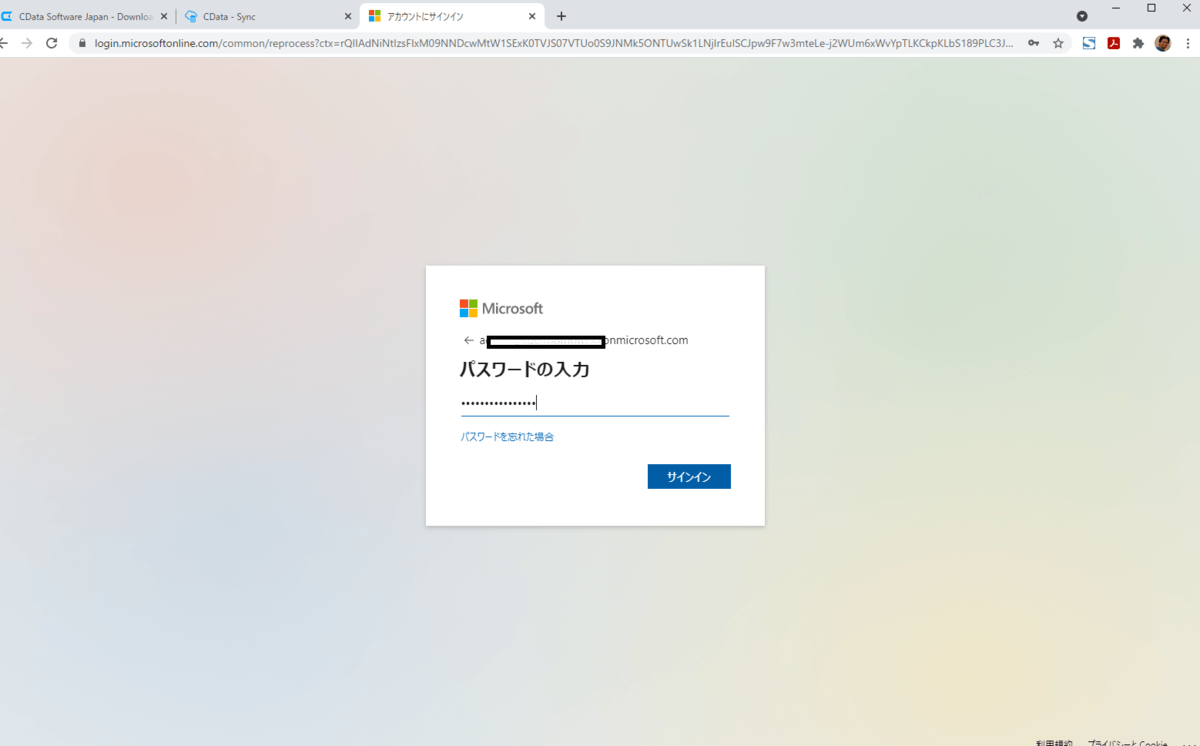Open tab search dropdown in title bar
Image resolution: width=1200 pixels, height=746 pixels.
[x=1082, y=16]
